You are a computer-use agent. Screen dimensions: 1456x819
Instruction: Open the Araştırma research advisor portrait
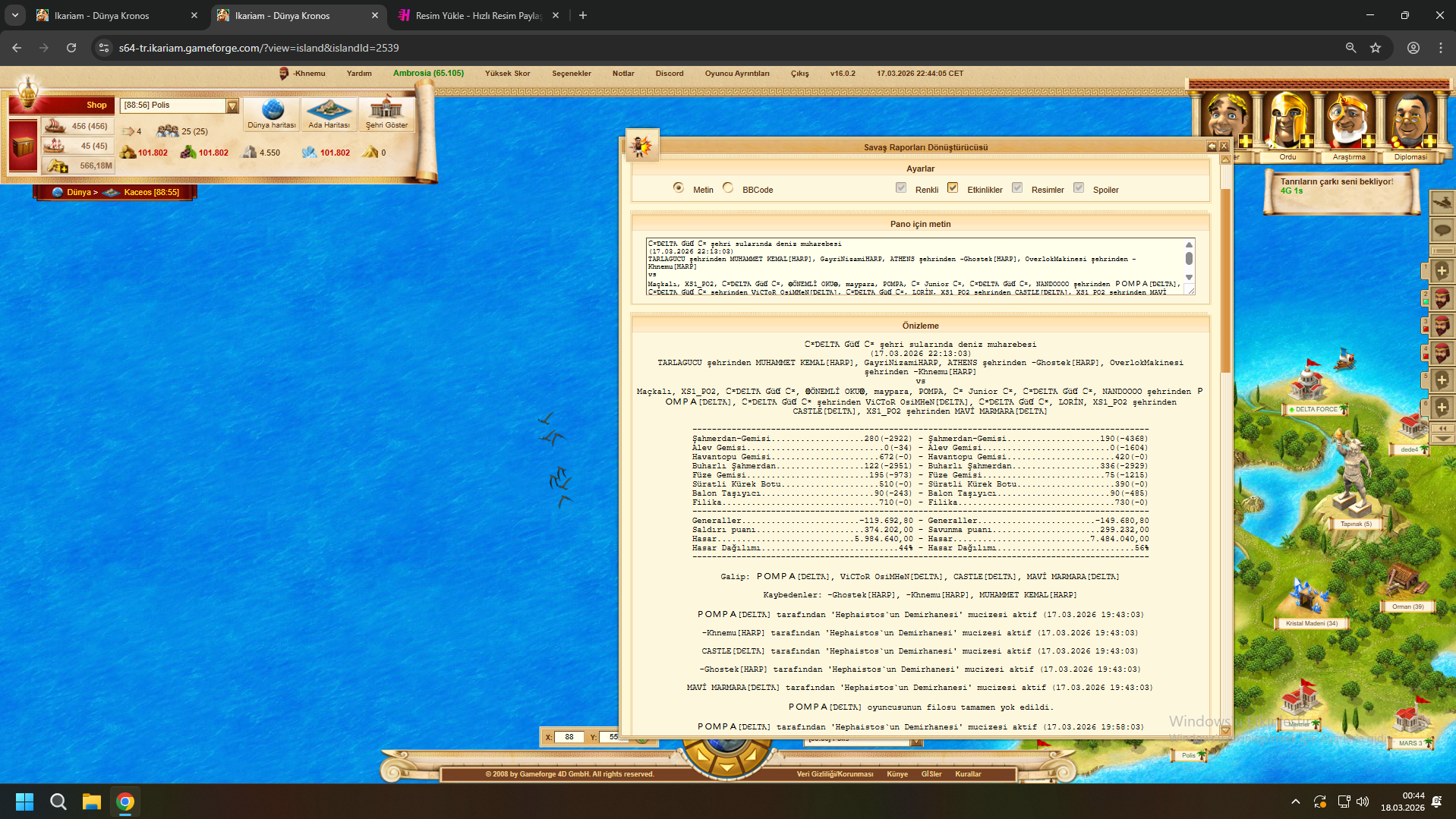[x=1349, y=121]
